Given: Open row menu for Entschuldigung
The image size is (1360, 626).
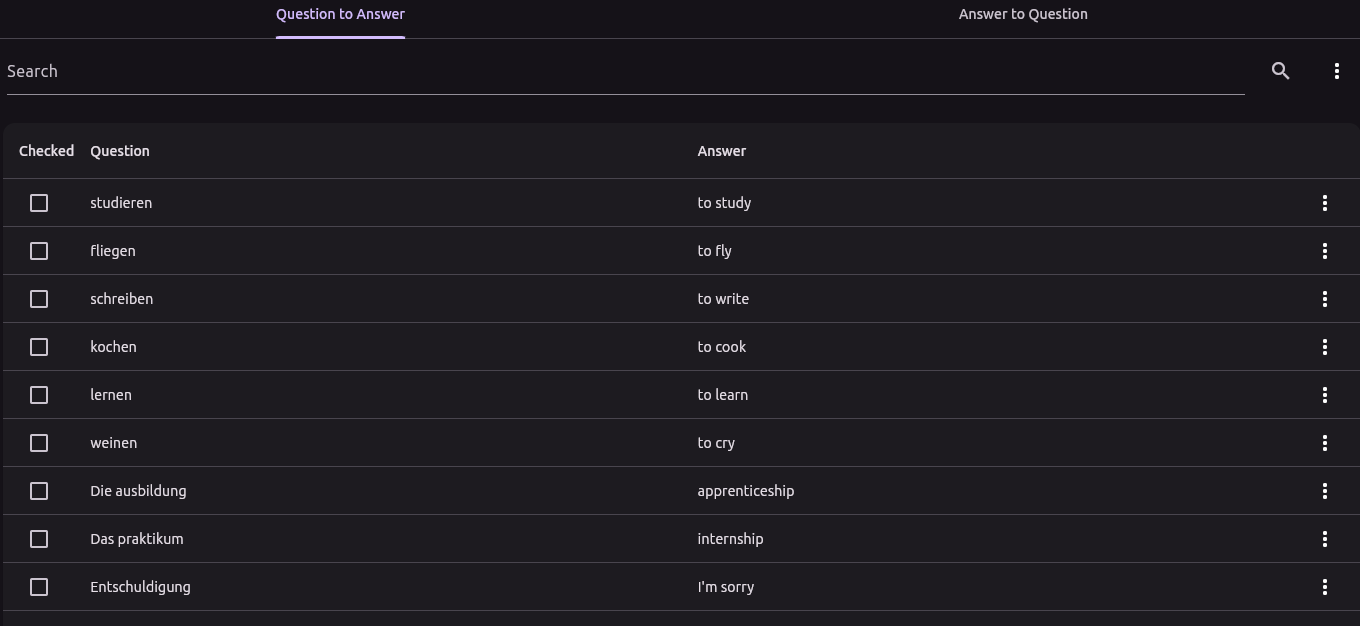Looking at the screenshot, I should [x=1324, y=587].
